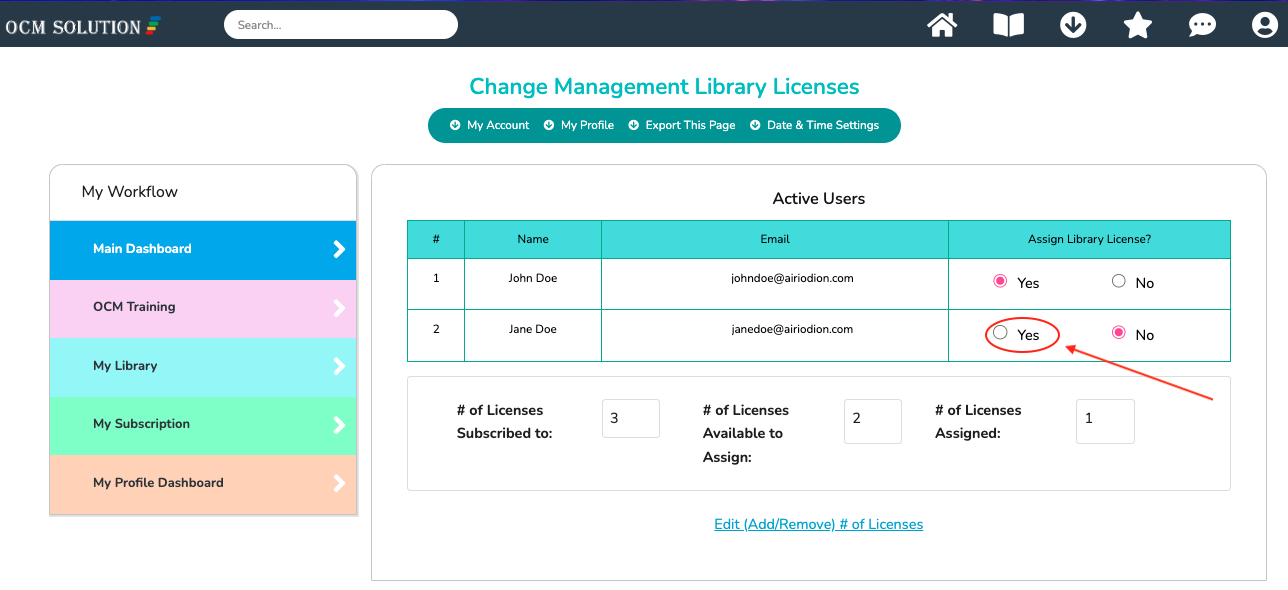The height and width of the screenshot is (590, 1288).
Task: Open the Edit (Add/Remove) # of Licenses link
Action: coord(818,524)
